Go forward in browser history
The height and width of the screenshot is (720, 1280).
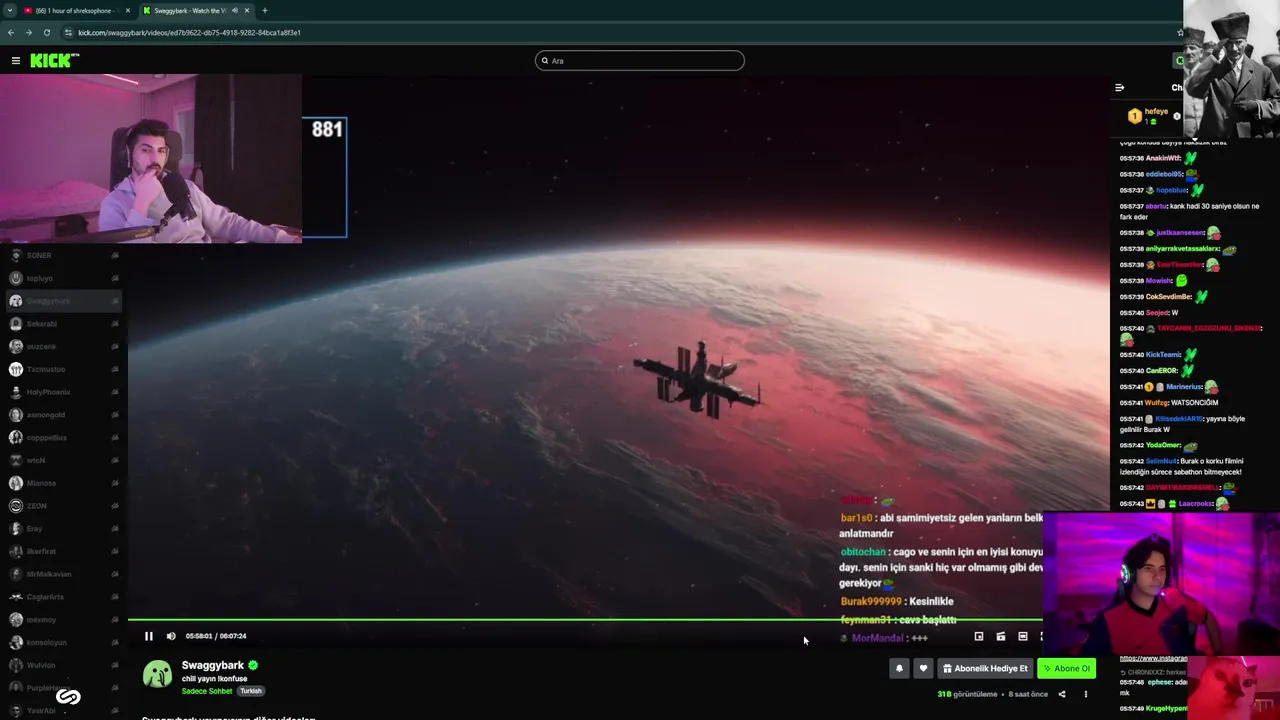(28, 32)
